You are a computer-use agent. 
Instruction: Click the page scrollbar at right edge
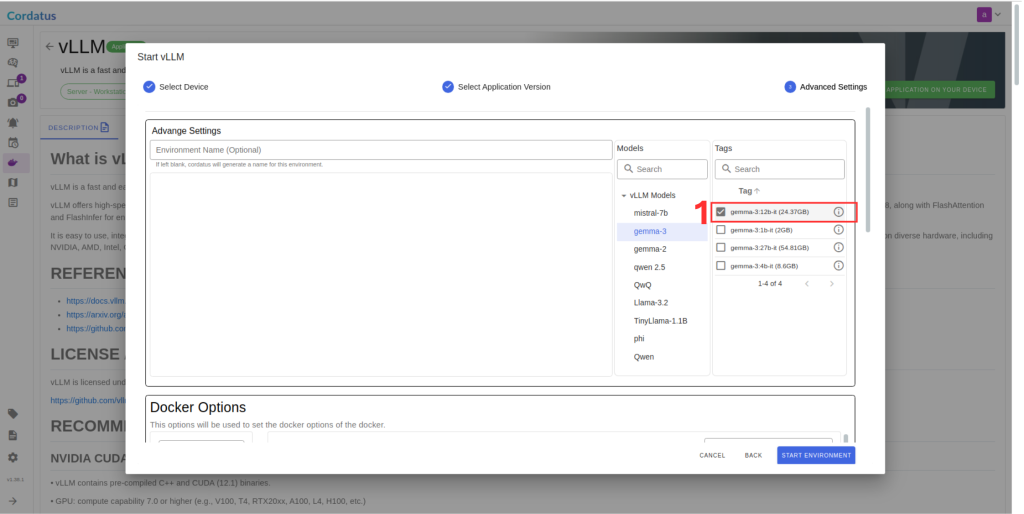pos(1016,46)
